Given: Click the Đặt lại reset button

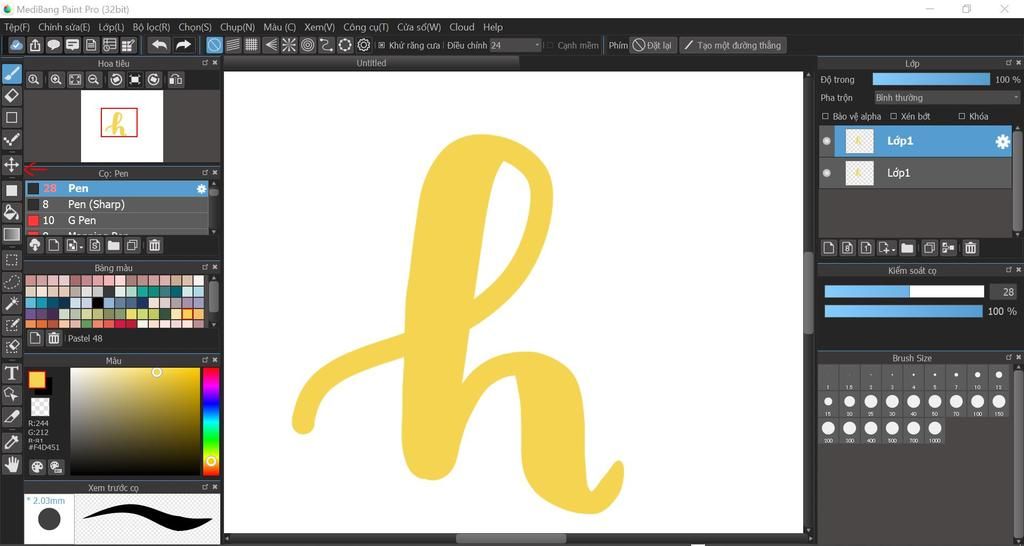Looking at the screenshot, I should point(652,45).
